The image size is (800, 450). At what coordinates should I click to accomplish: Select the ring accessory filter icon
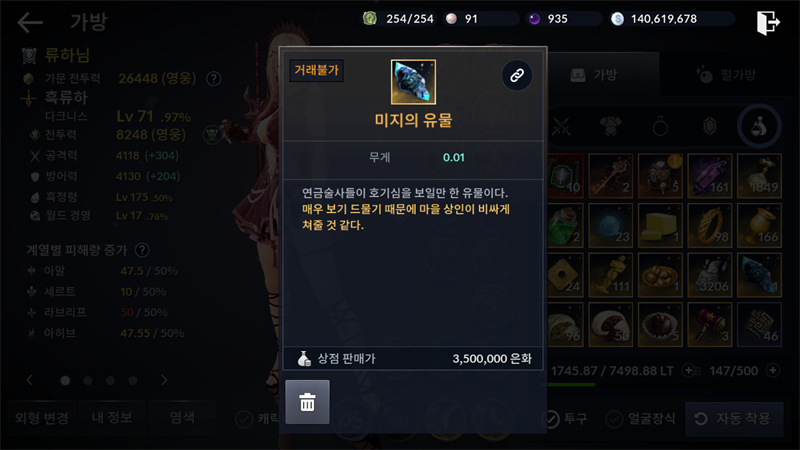[x=660, y=126]
